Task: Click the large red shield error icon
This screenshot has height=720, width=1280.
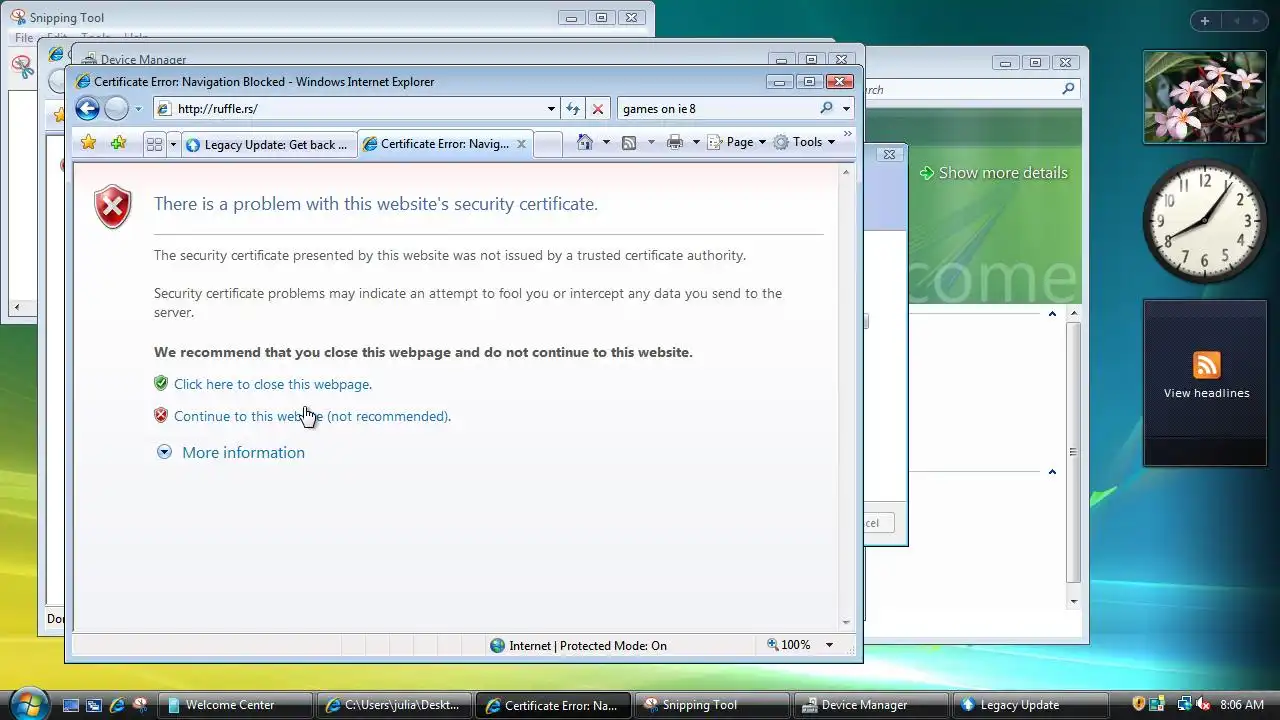Action: point(113,207)
